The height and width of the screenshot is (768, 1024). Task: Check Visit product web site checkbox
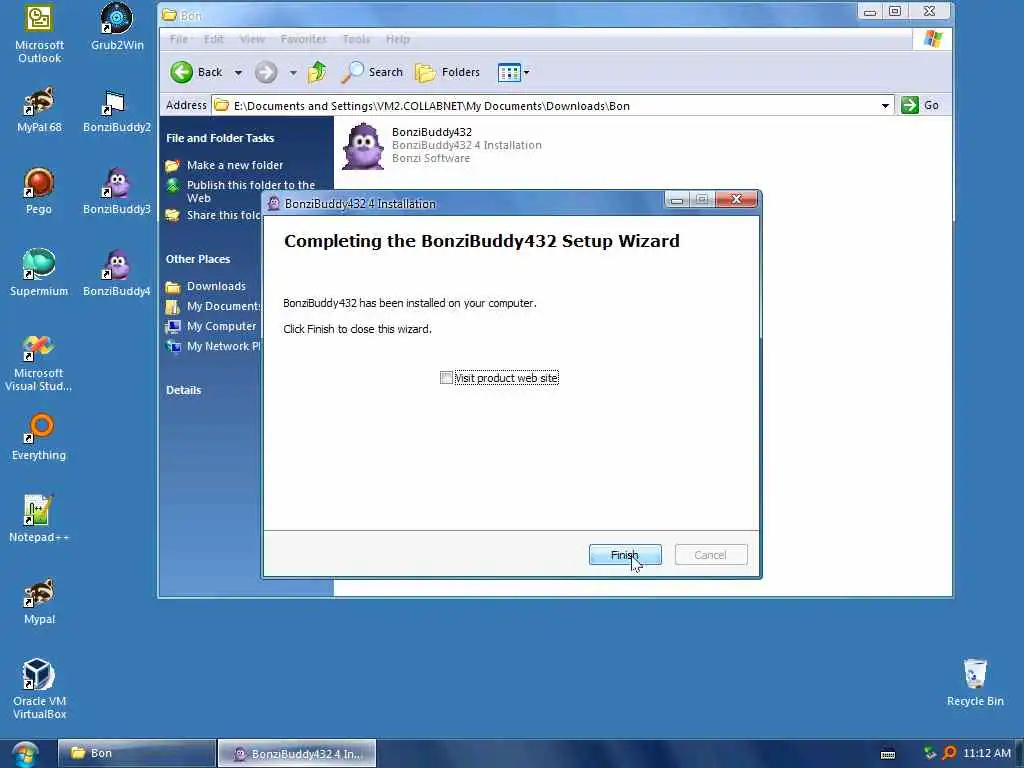click(x=446, y=377)
